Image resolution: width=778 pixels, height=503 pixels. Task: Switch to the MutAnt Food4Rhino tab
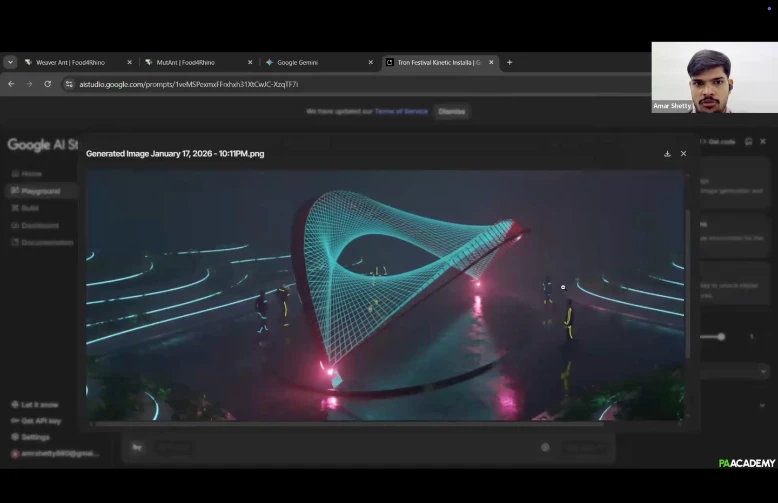pos(185,62)
